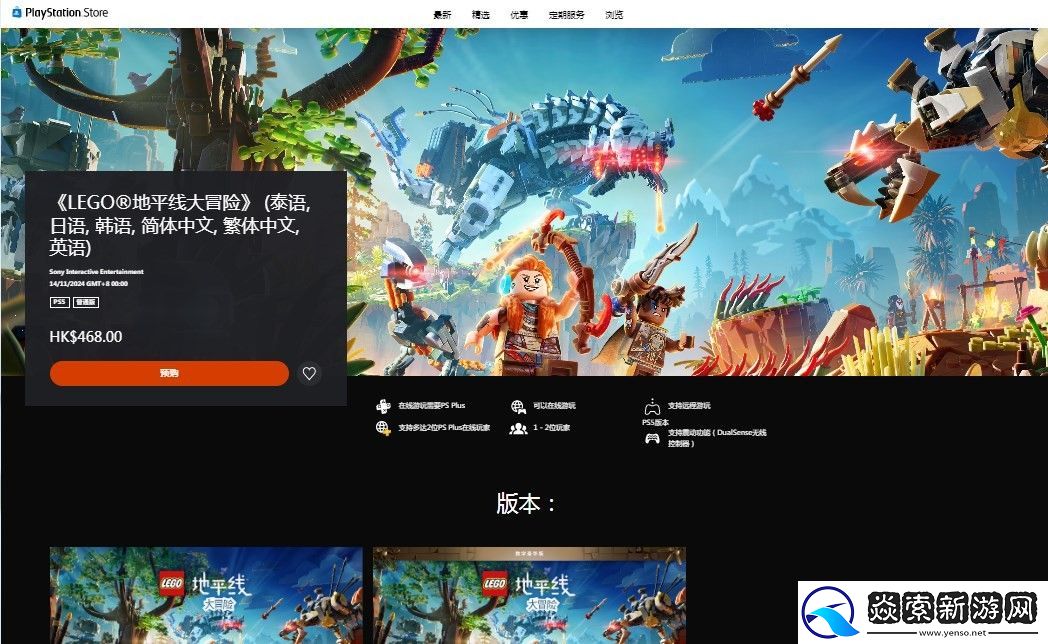Image resolution: width=1048 pixels, height=644 pixels.
Task: Click the PS5 platform tag
Action: pos(59,302)
